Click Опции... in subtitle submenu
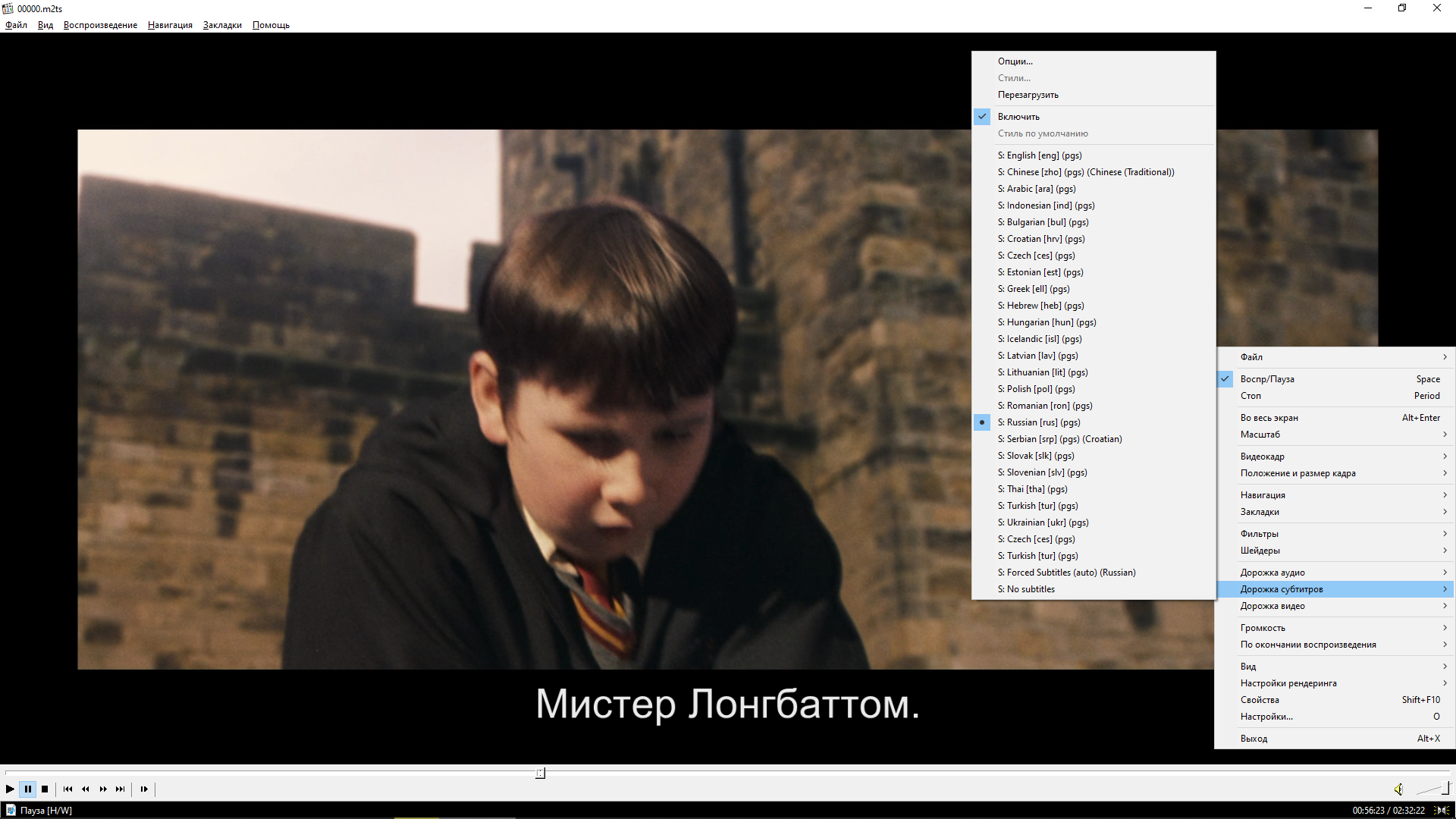The height and width of the screenshot is (819, 1456). pyautogui.click(x=1015, y=61)
